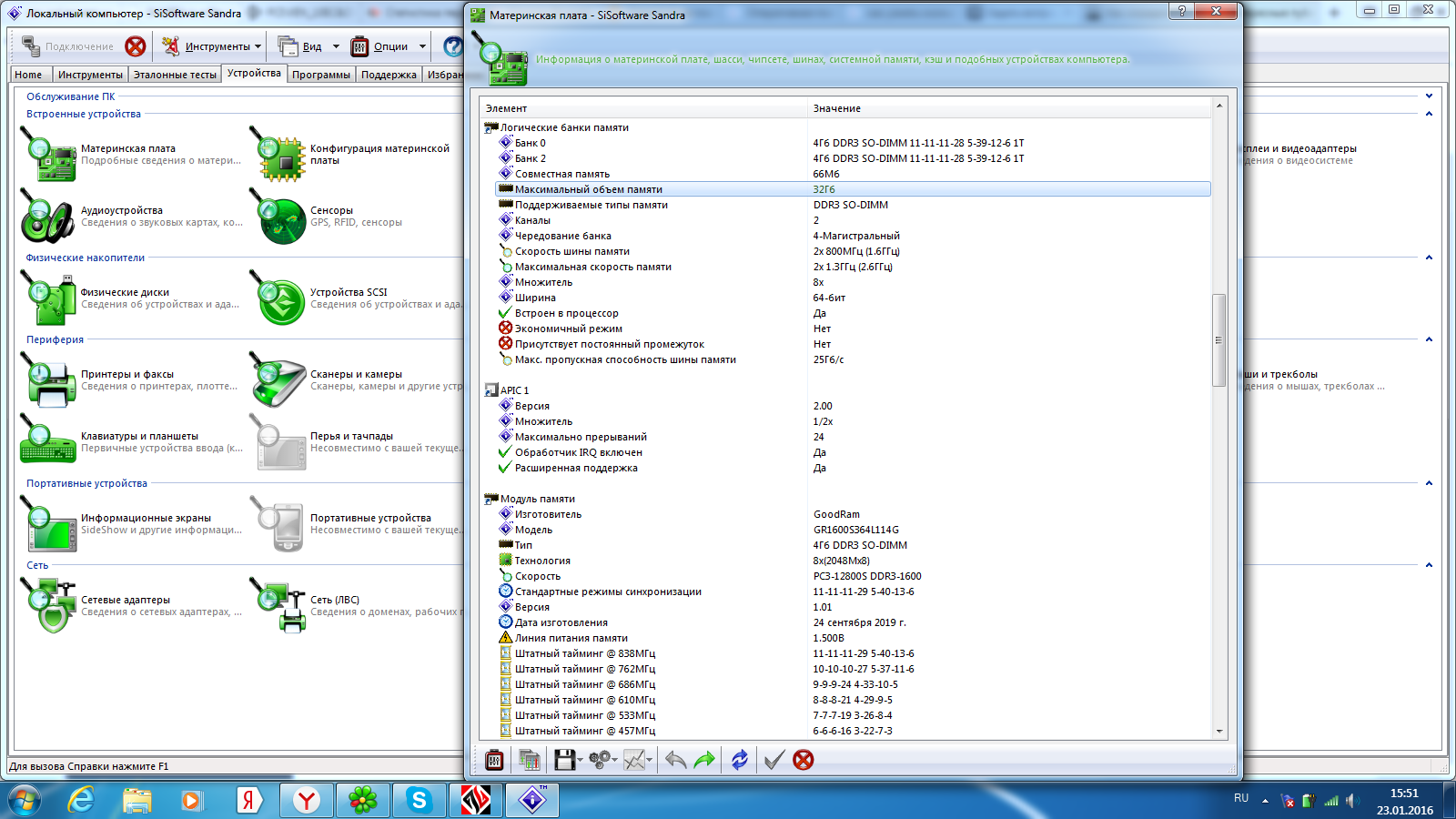The height and width of the screenshot is (819, 1456).
Task: Click the scroll up arrow of the details list
Action: (1219, 106)
